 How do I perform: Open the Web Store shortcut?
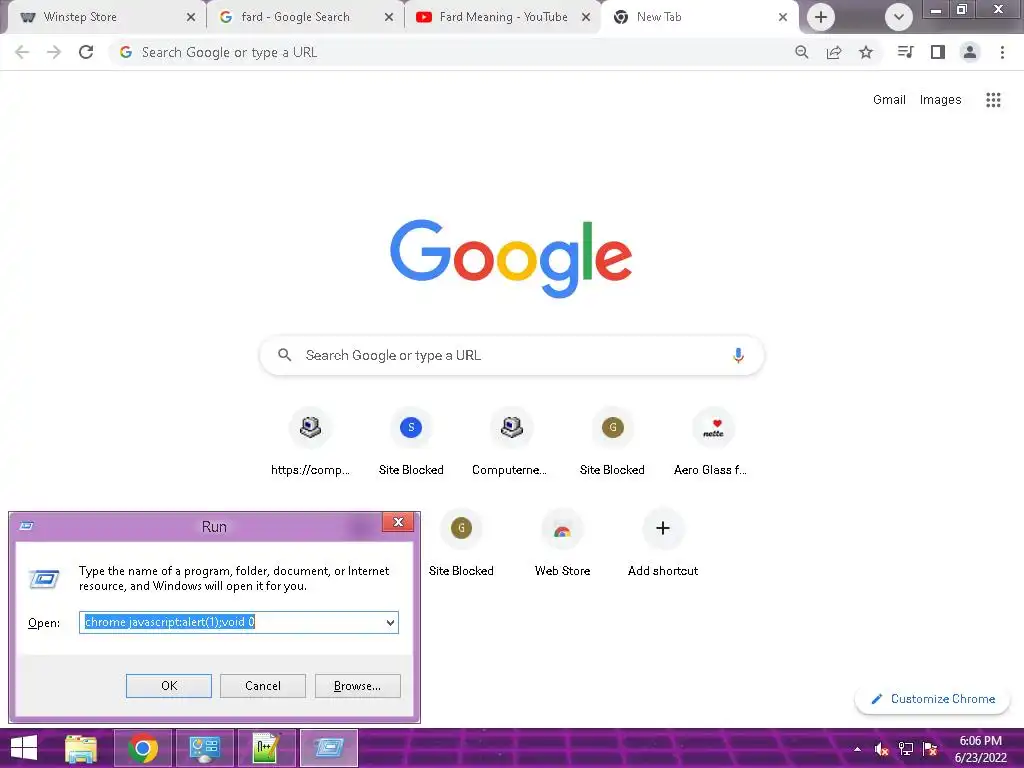pyautogui.click(x=562, y=542)
